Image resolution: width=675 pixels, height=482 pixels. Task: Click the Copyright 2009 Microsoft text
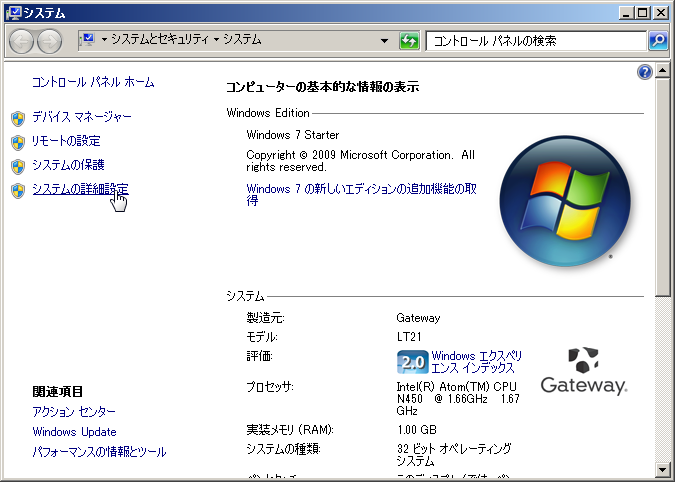point(360,161)
